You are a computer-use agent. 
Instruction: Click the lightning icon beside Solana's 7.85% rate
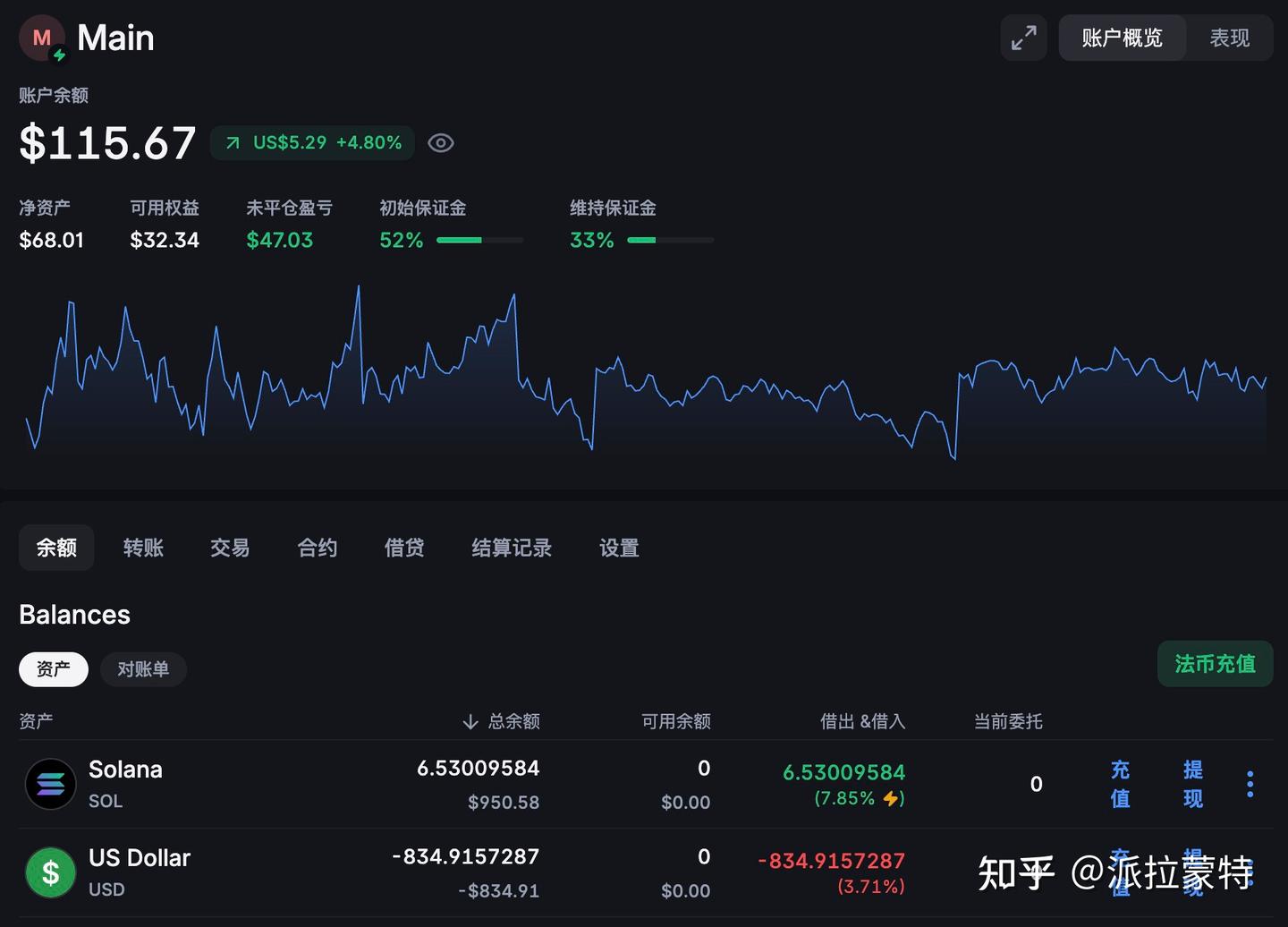pyautogui.click(x=892, y=798)
